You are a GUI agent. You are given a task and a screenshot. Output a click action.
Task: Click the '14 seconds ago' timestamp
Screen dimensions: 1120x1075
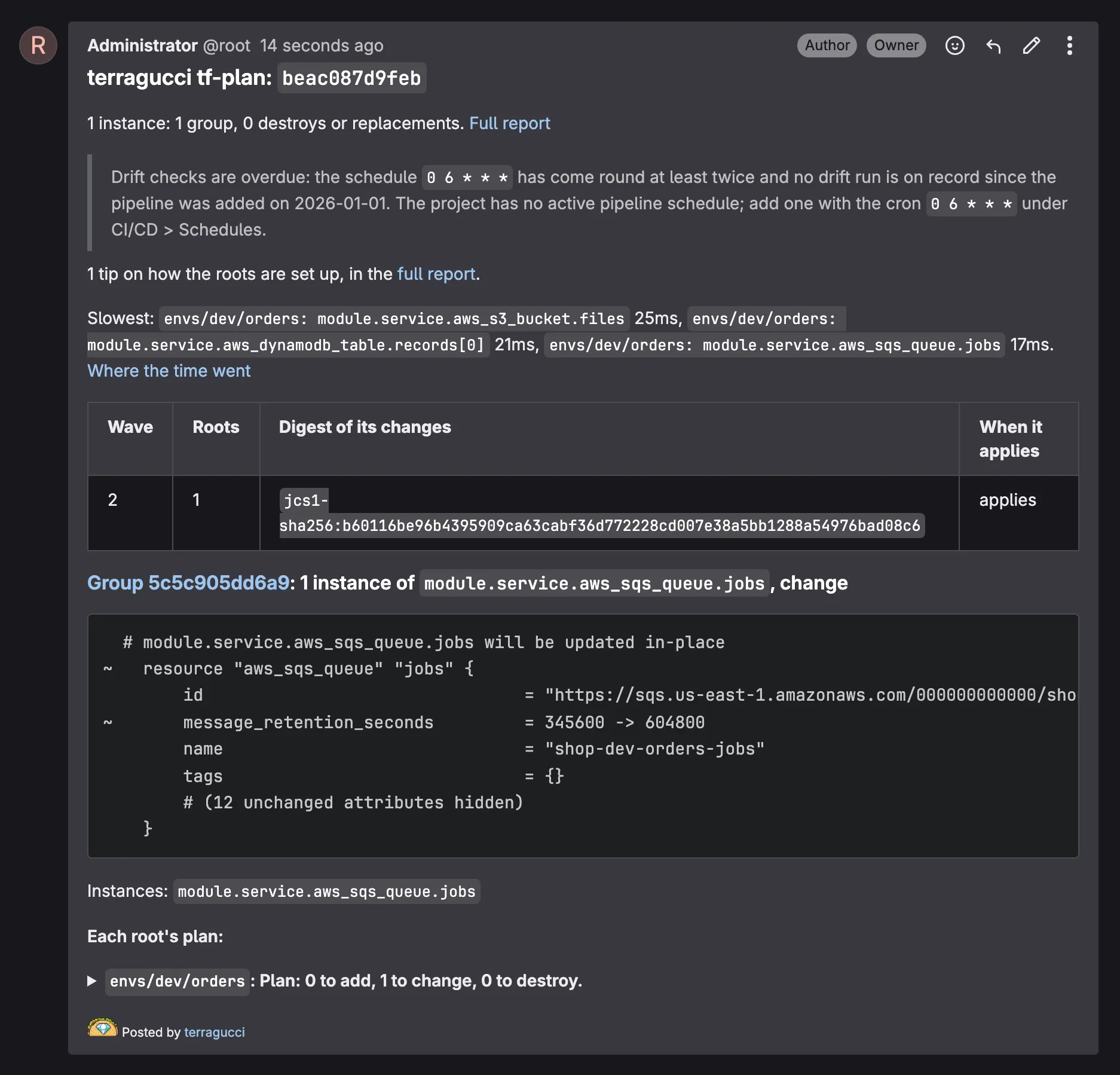[x=322, y=45]
